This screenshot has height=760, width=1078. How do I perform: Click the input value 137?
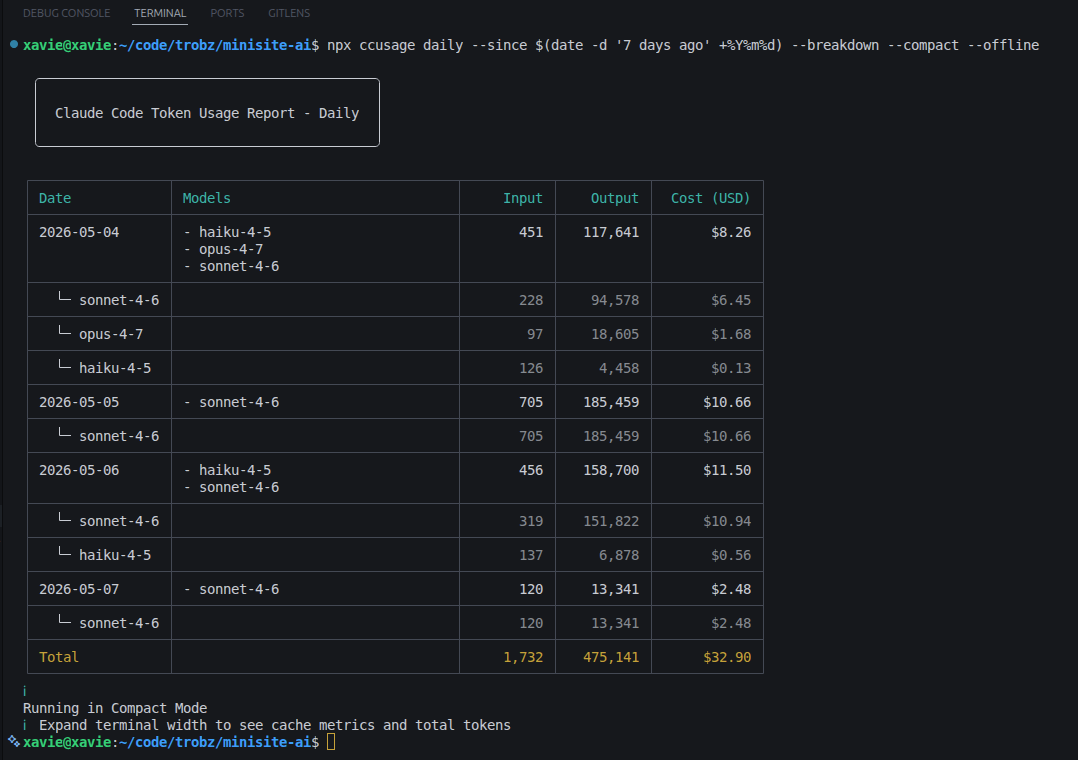531,555
